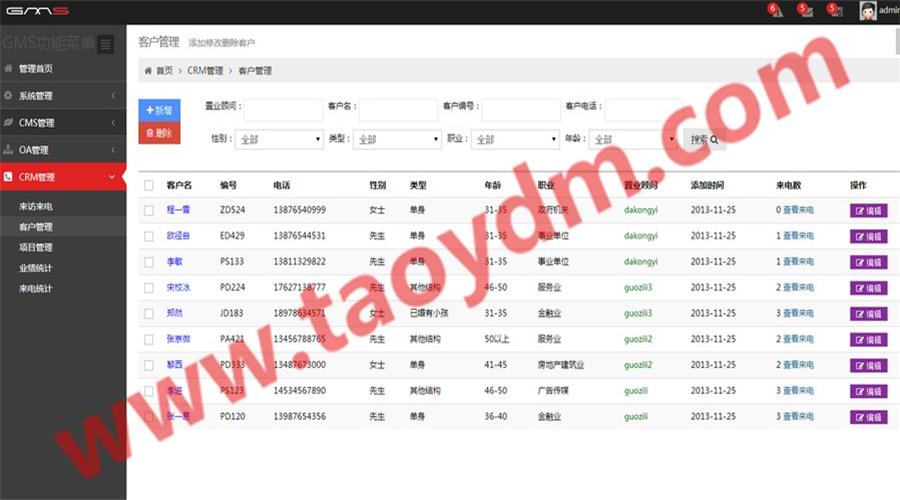Open the 年龄 dropdown filter
Screen dimensions: 900x500
pyautogui.click(x=633, y=139)
